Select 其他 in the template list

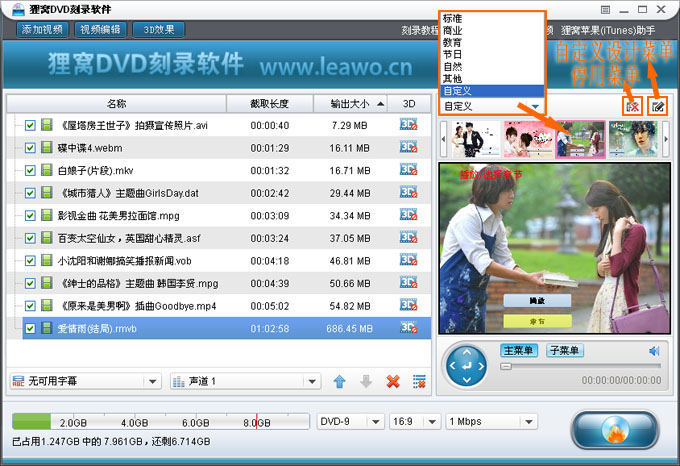click(x=492, y=79)
